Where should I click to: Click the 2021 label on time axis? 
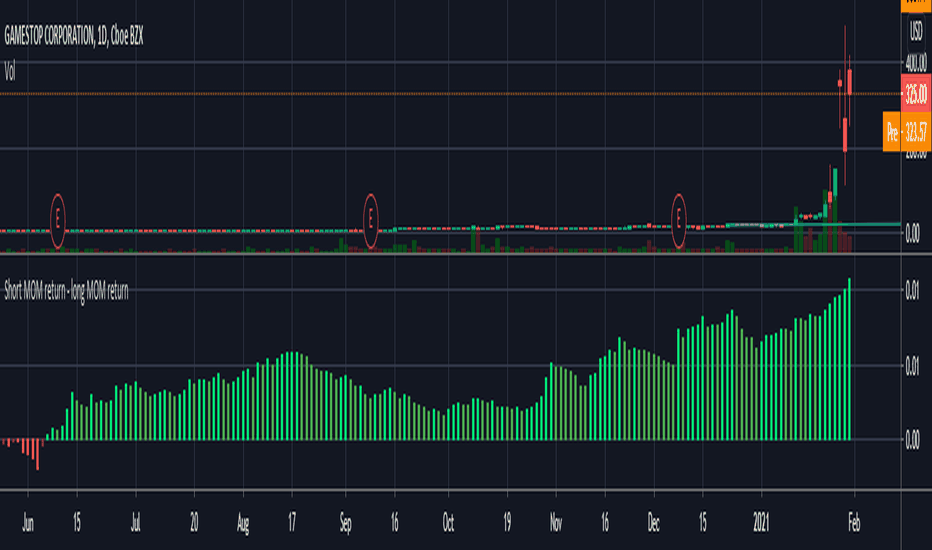tap(761, 523)
